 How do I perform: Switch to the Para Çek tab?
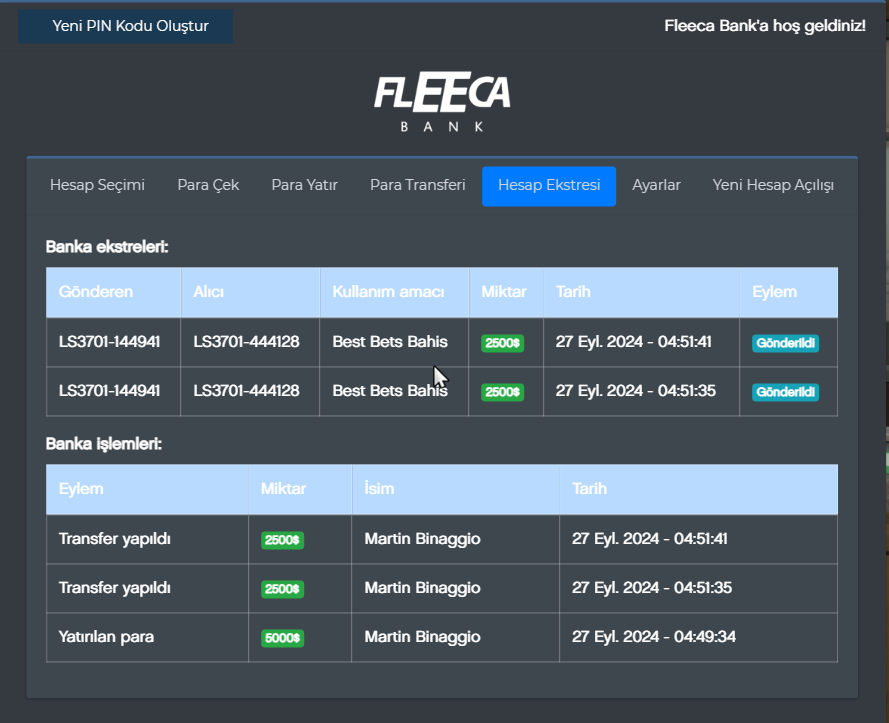[x=208, y=185]
